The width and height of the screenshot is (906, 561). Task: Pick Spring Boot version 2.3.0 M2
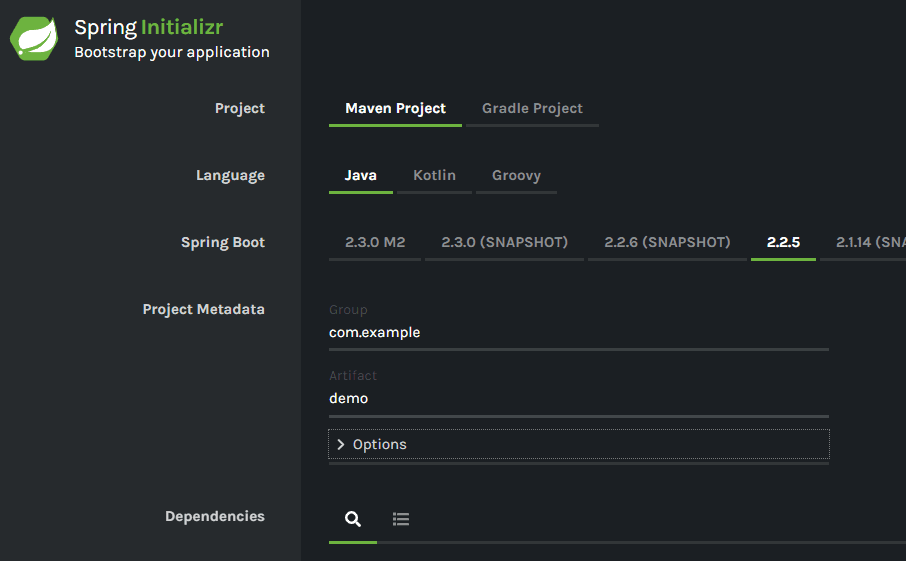375,242
